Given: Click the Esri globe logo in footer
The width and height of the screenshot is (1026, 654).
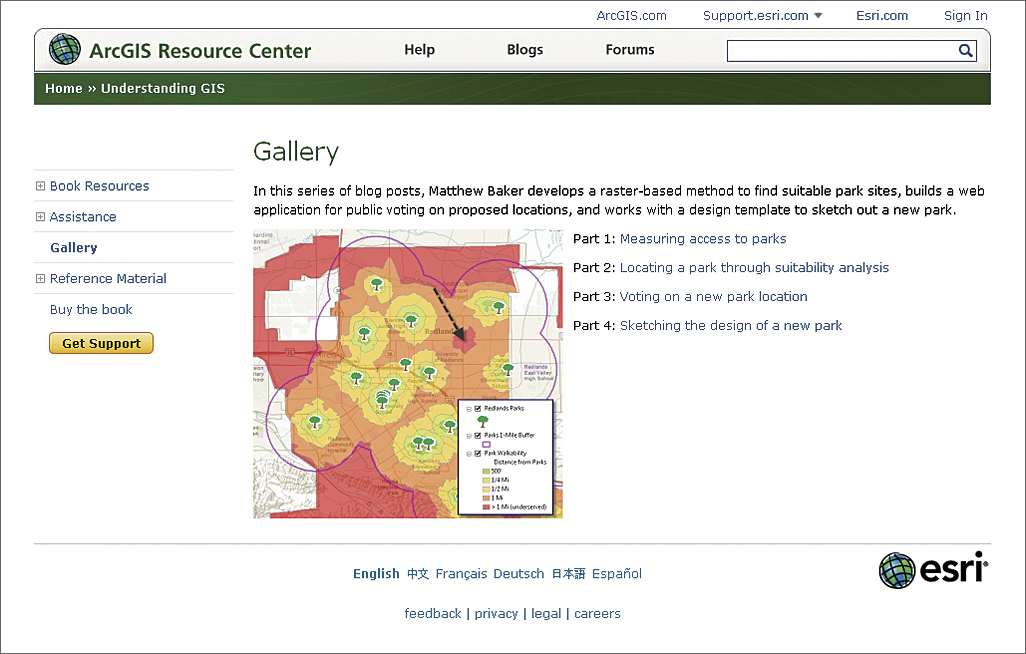Looking at the screenshot, I should click(896, 570).
